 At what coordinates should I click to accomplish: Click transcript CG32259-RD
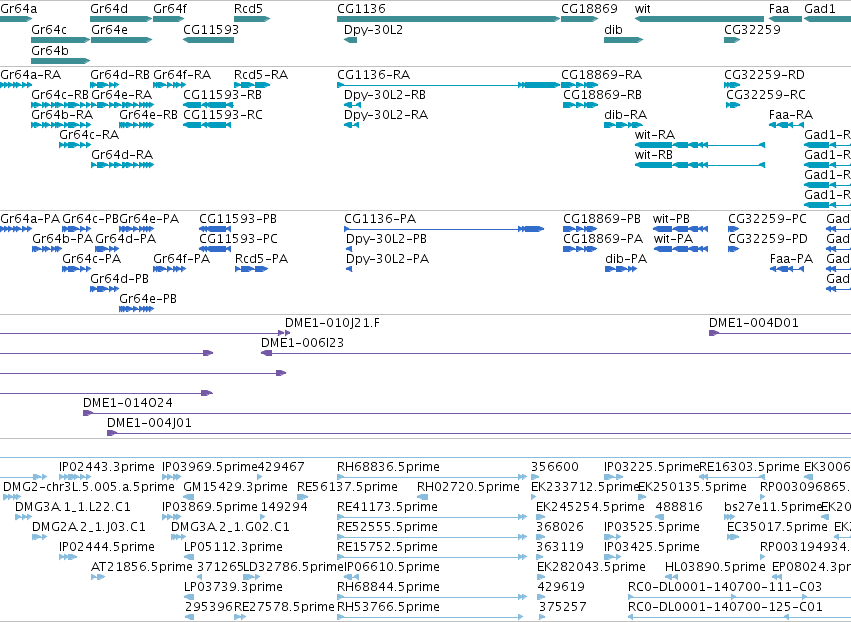coord(764,75)
